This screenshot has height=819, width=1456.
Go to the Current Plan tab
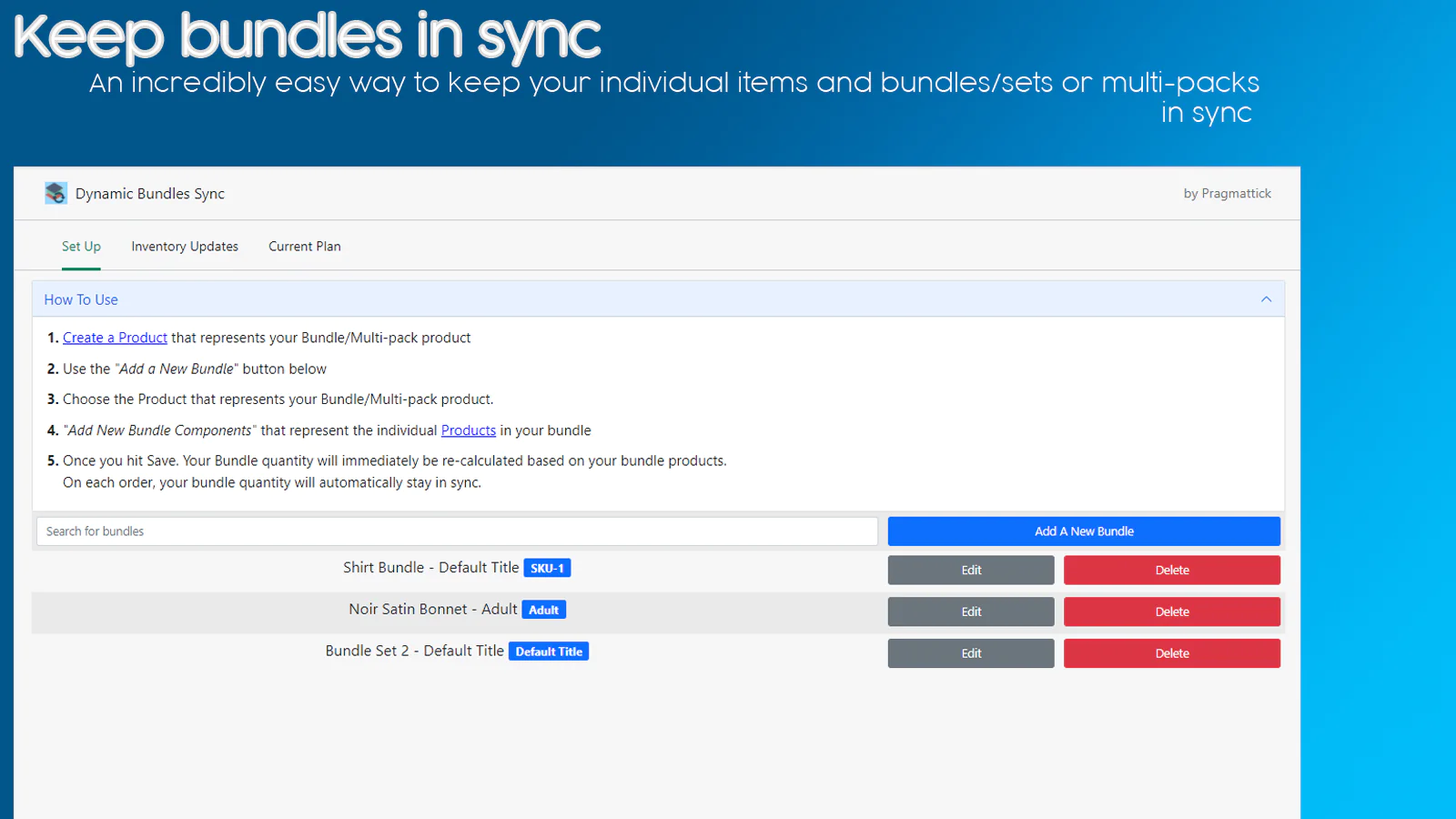(304, 247)
